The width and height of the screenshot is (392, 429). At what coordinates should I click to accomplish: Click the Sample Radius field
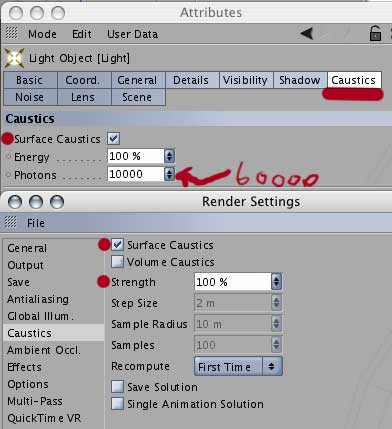tap(233, 324)
